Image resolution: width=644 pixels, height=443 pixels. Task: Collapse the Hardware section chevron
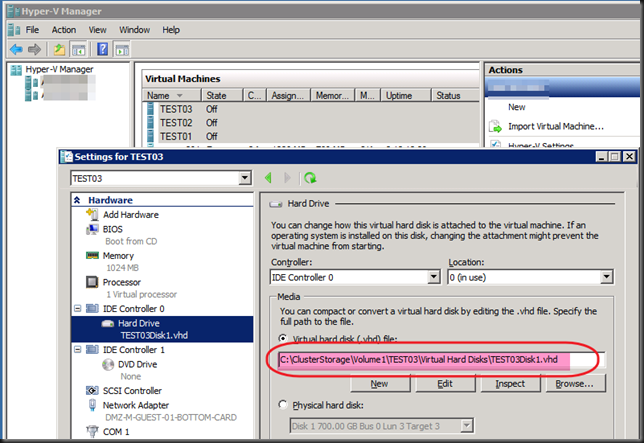tap(77, 200)
